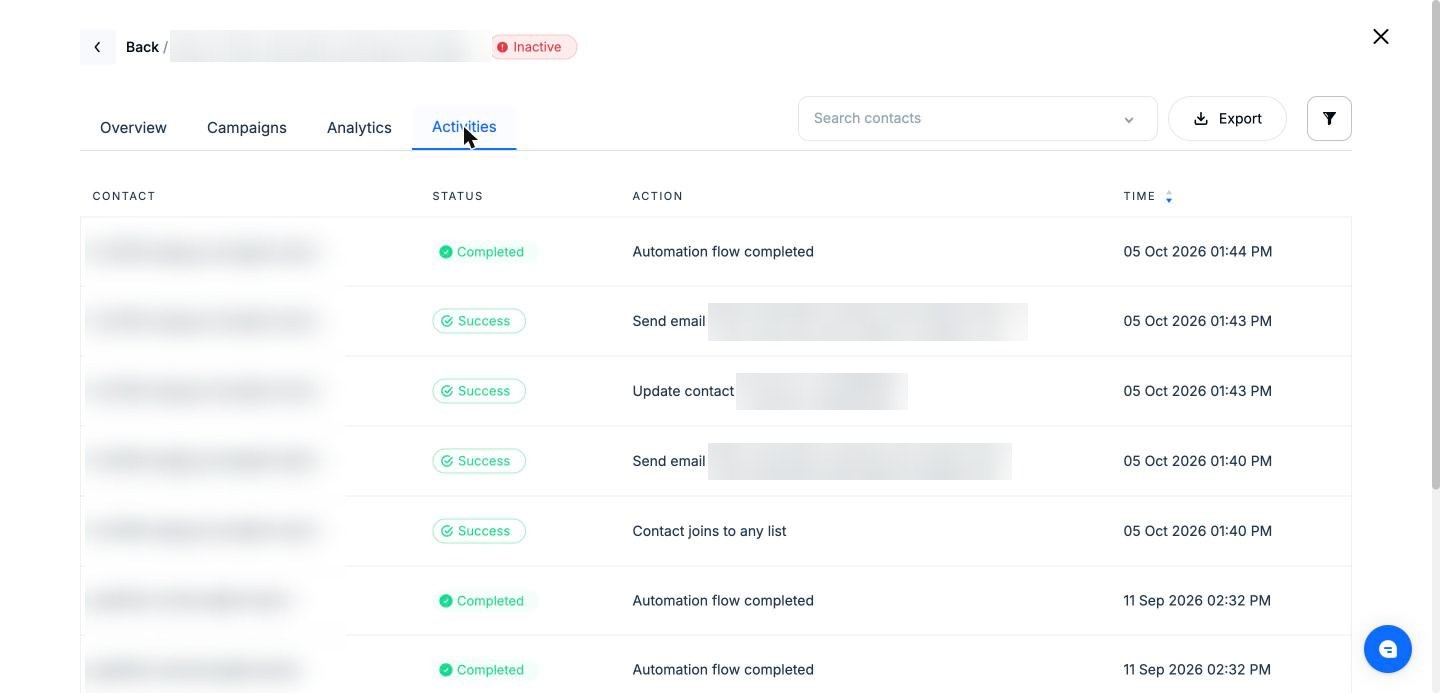
Task: Click check icon in Update contact Success badge
Action: click(x=447, y=391)
